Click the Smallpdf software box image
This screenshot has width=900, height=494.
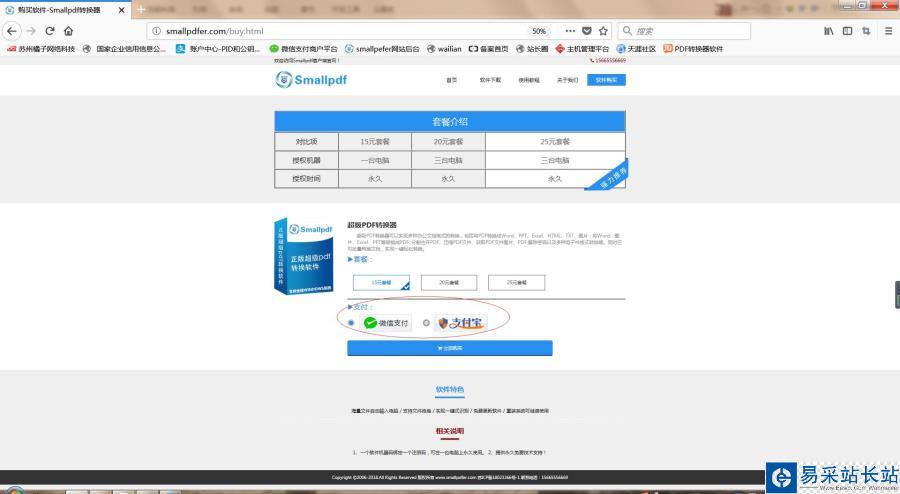coord(304,256)
